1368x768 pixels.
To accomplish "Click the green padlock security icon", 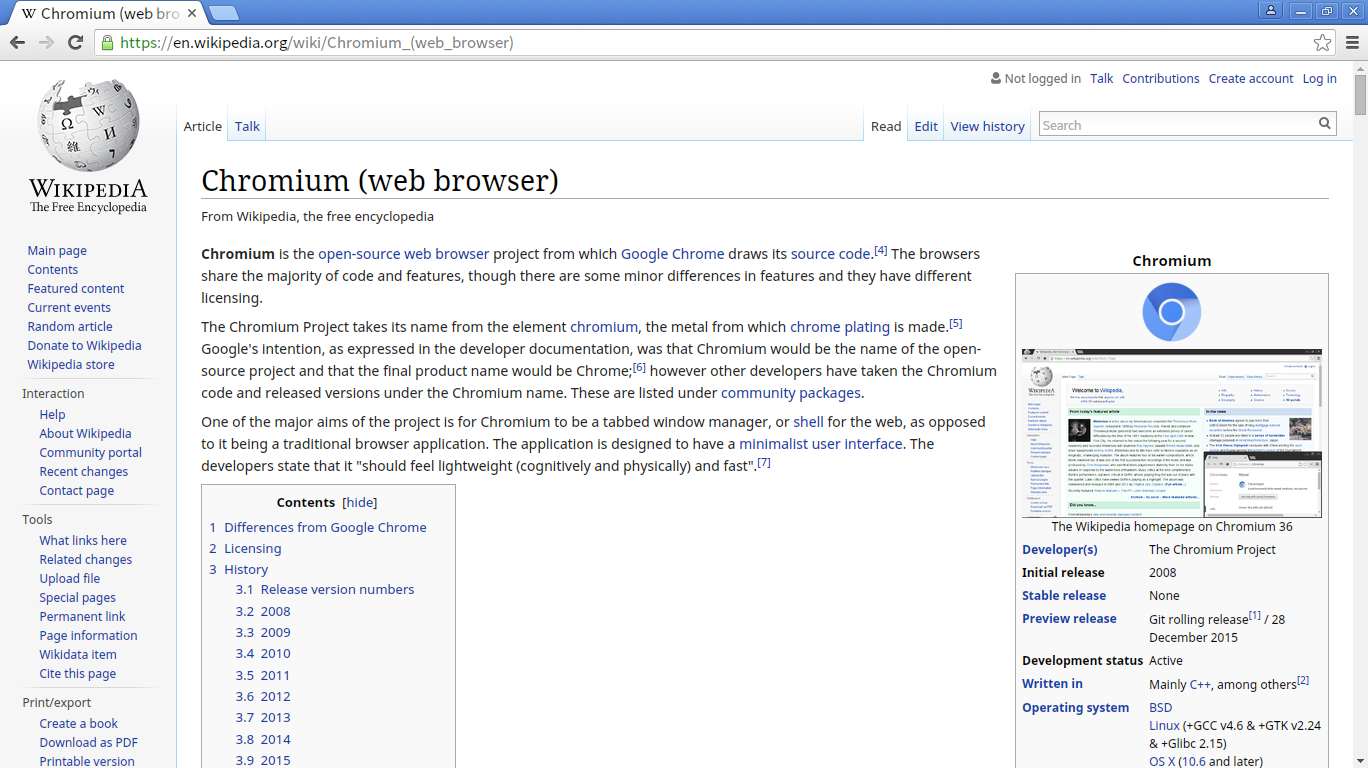I will (x=107, y=43).
